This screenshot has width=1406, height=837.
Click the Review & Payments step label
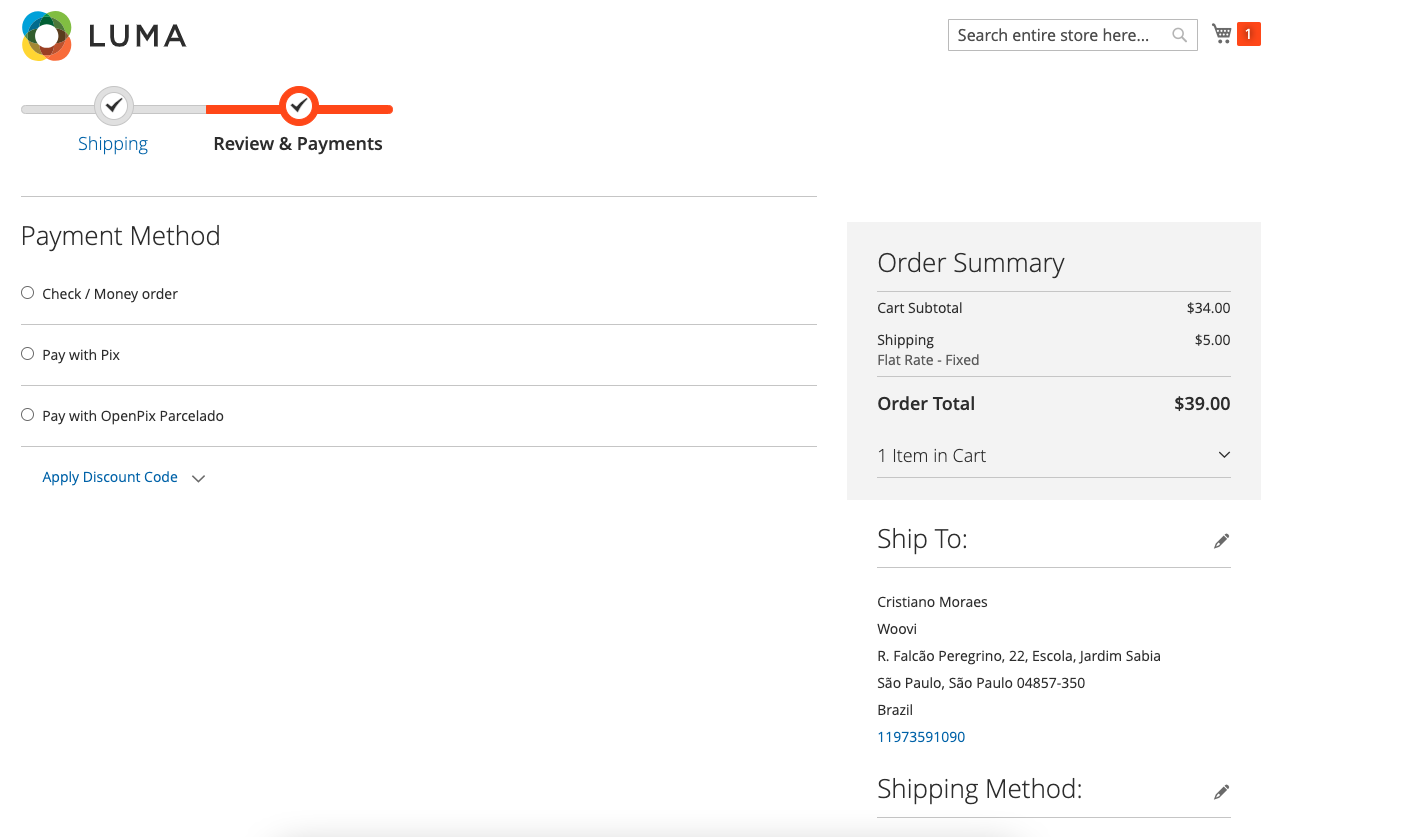tap(298, 144)
